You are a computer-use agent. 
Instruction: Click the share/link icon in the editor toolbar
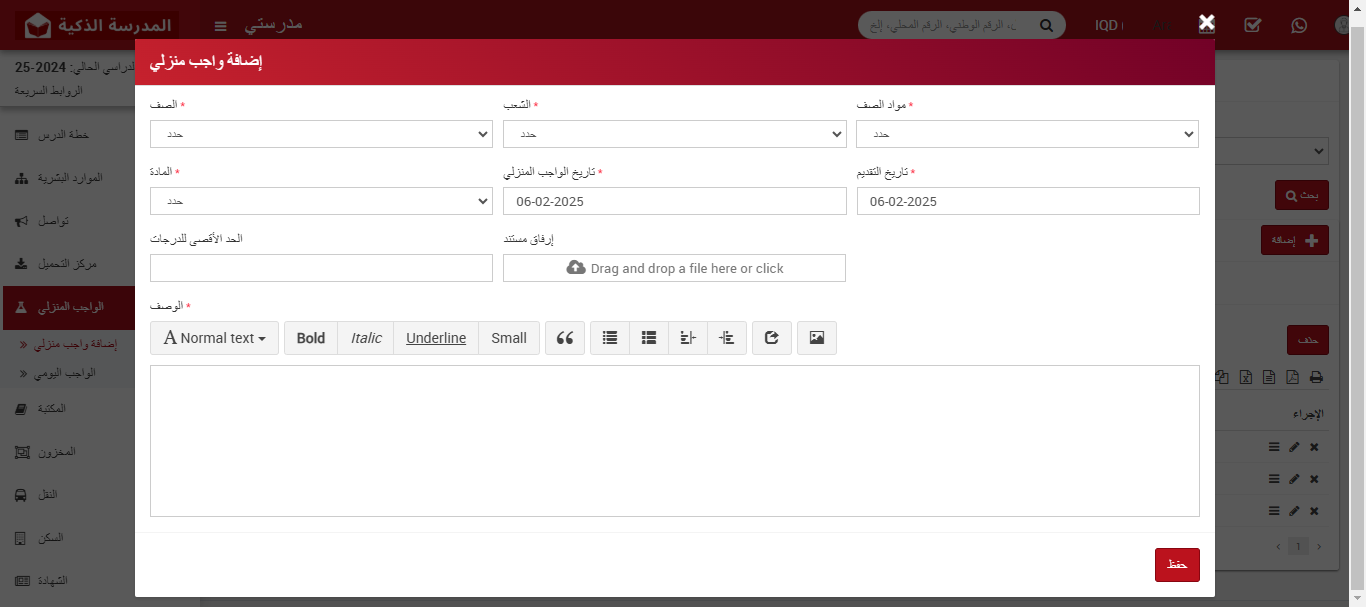click(x=771, y=337)
